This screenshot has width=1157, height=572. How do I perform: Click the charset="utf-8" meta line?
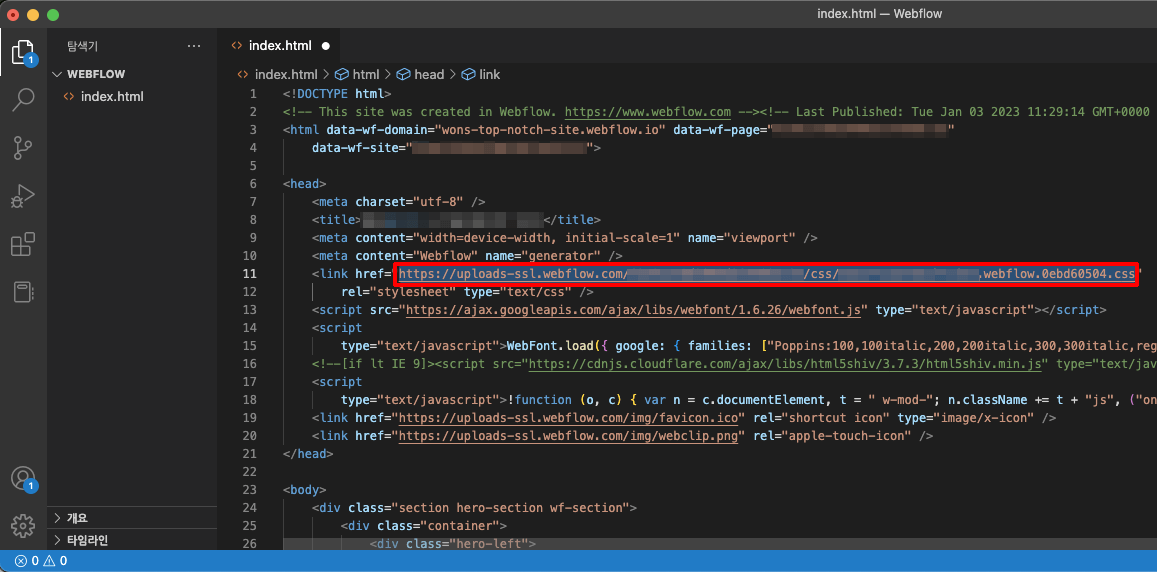[398, 201]
